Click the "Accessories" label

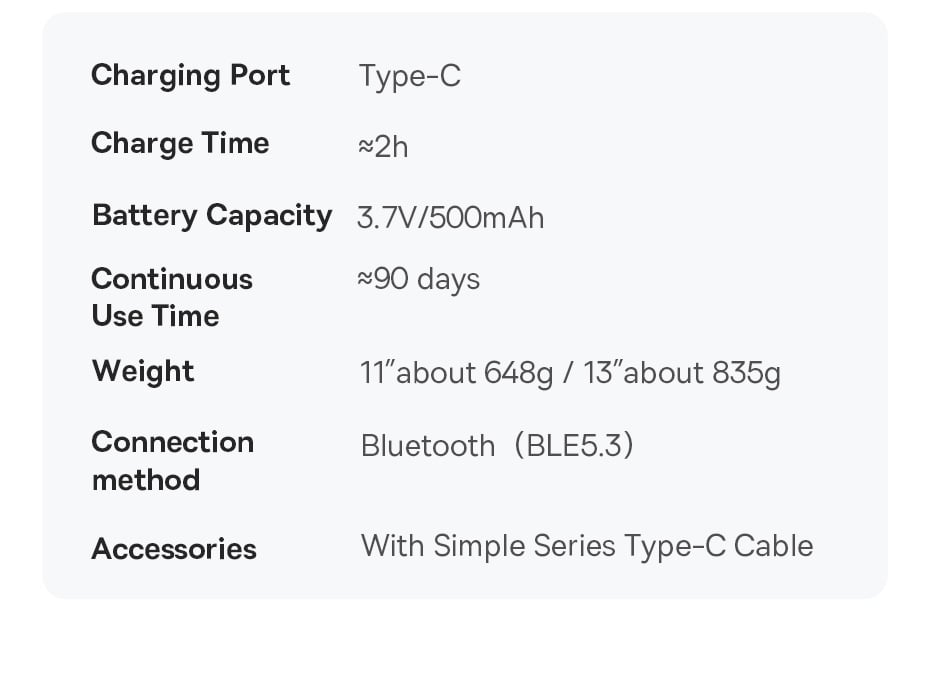pyautogui.click(x=174, y=549)
